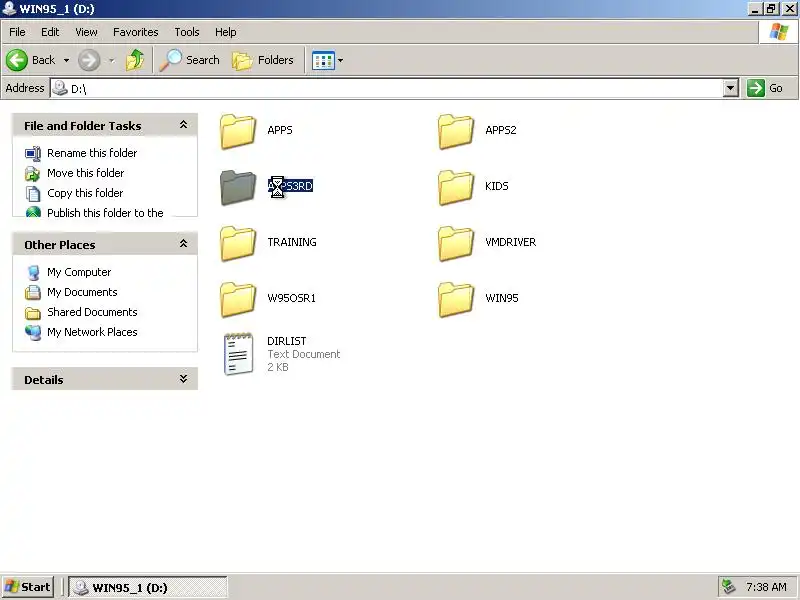Viewport: 800px width, 600px height.
Task: Open the Views dropdown arrow
Action: [x=340, y=60]
